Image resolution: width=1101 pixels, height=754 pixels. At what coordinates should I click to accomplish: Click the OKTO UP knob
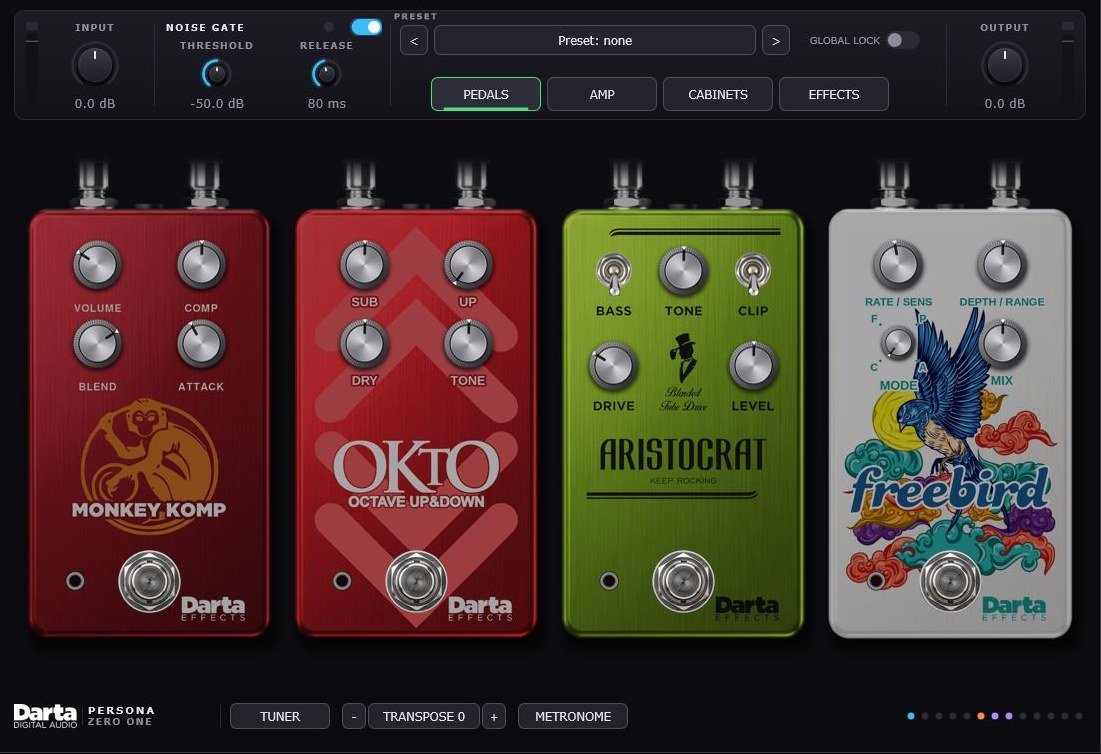(x=468, y=265)
